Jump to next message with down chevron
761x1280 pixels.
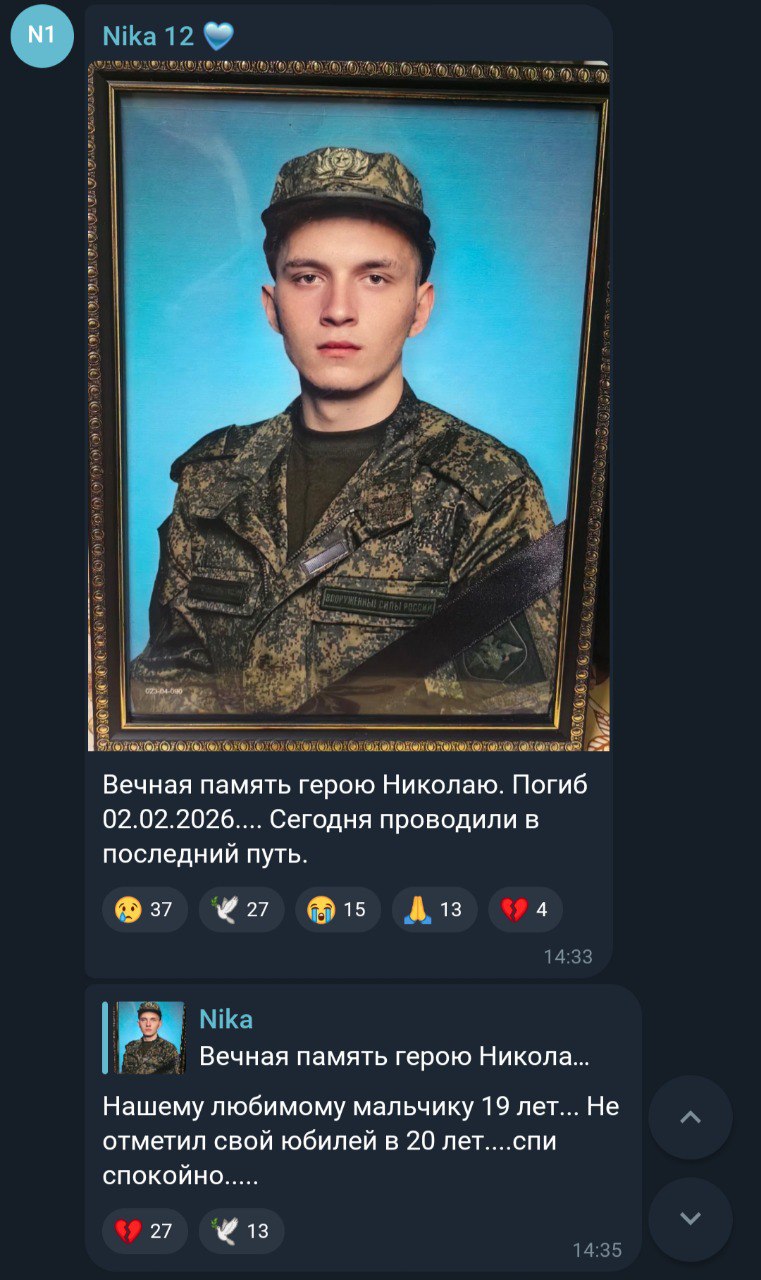coord(690,1219)
